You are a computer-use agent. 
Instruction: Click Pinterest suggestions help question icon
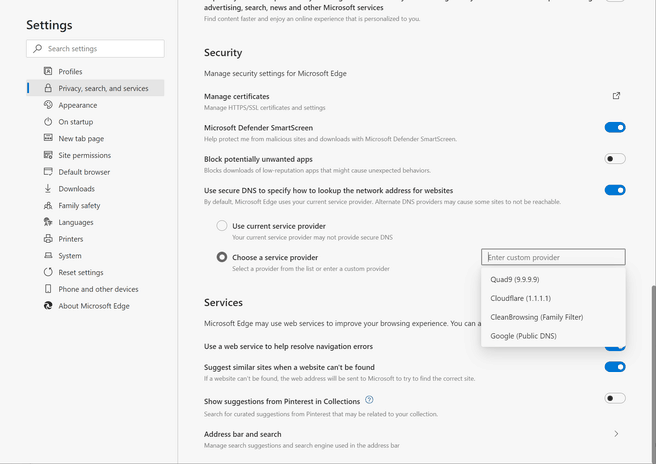[x=369, y=400]
